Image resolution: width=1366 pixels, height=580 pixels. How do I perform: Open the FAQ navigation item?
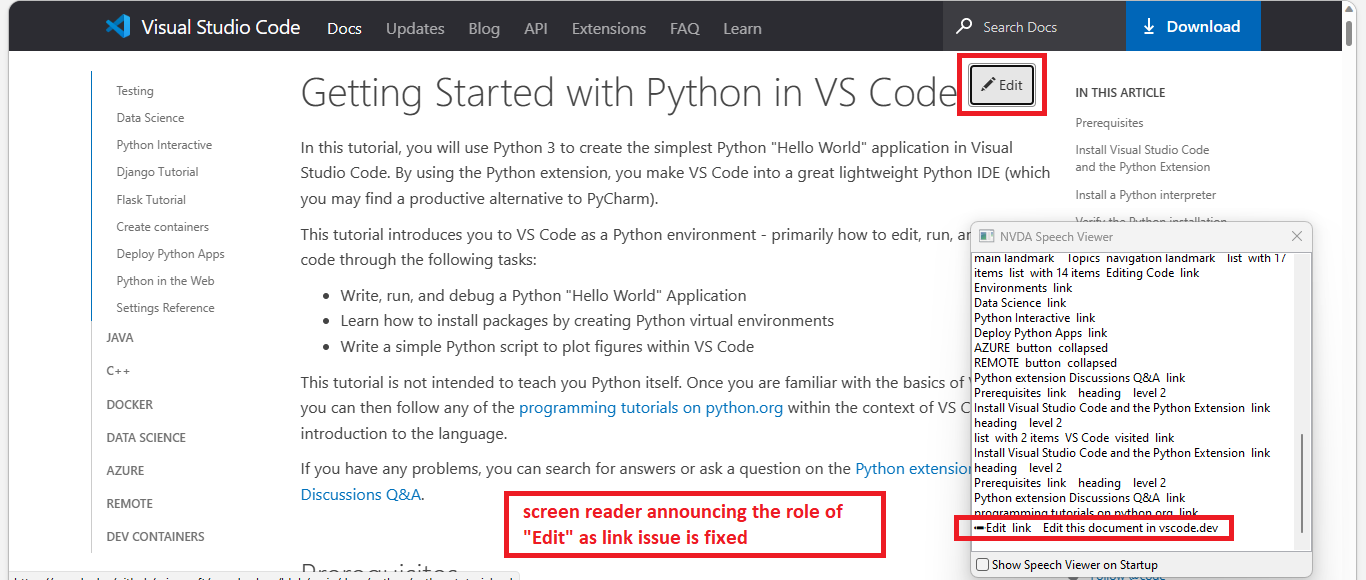pyautogui.click(x=685, y=29)
